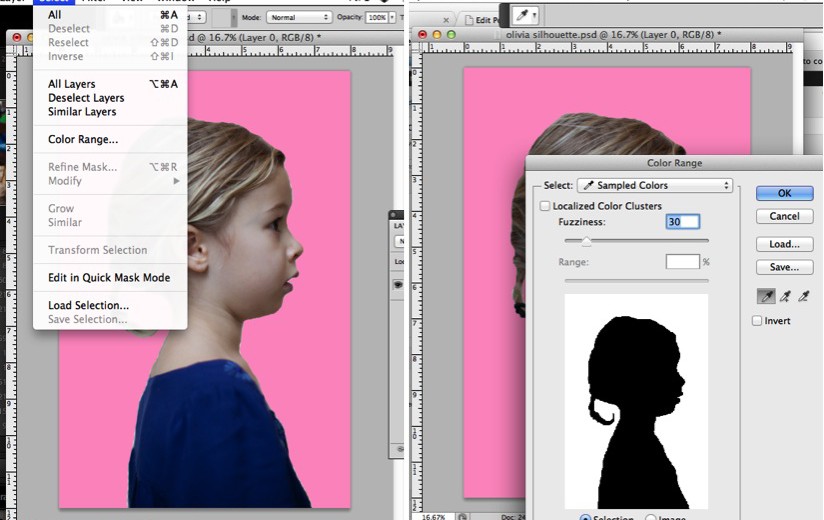The image size is (824, 520).
Task: Click olivia silhouette.psd window title
Action: pos(613,35)
